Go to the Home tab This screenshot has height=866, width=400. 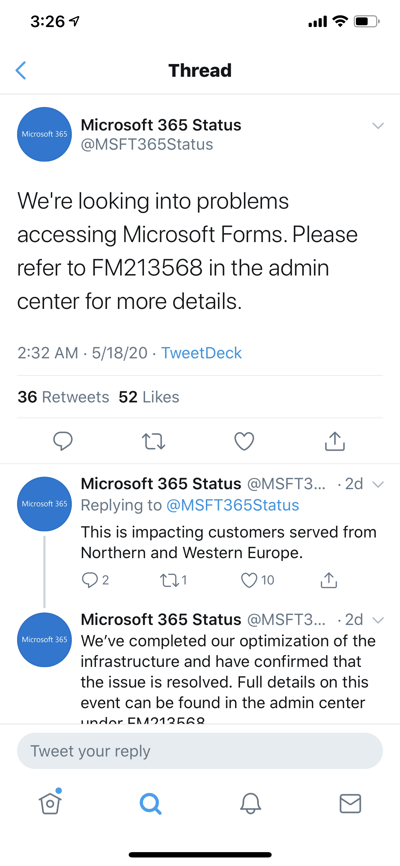click(50, 802)
